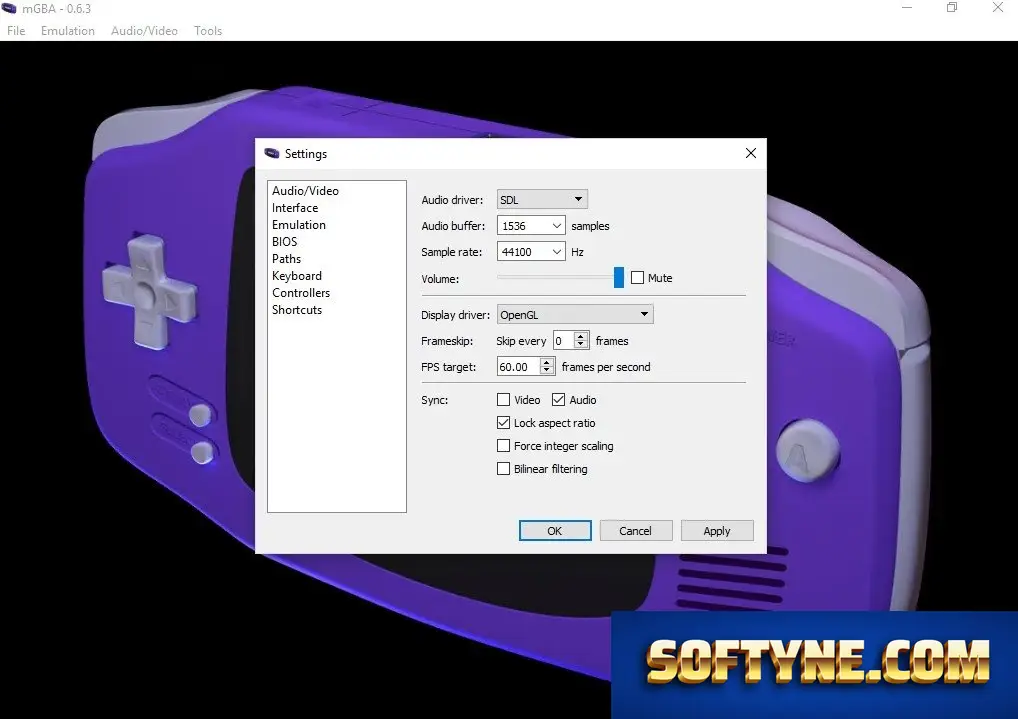
Task: Increase Frameskip with up arrow
Action: [x=581, y=336]
